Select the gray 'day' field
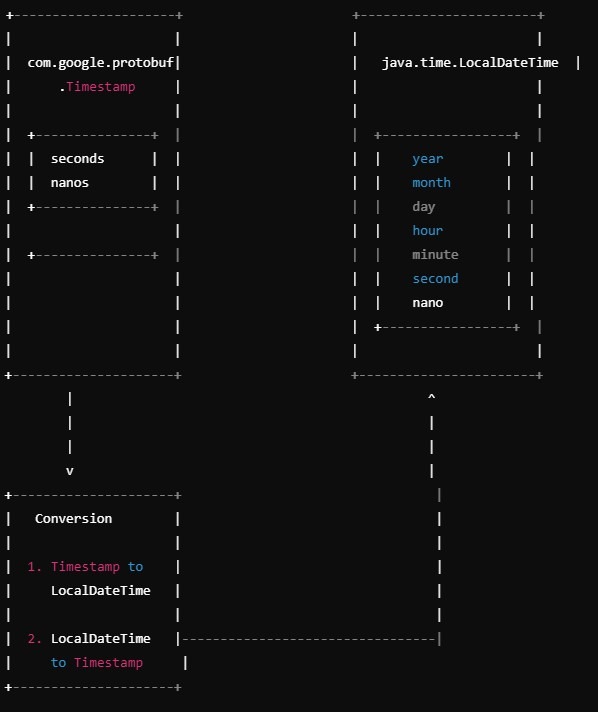Image resolution: width=598 pixels, height=712 pixels. tap(424, 207)
